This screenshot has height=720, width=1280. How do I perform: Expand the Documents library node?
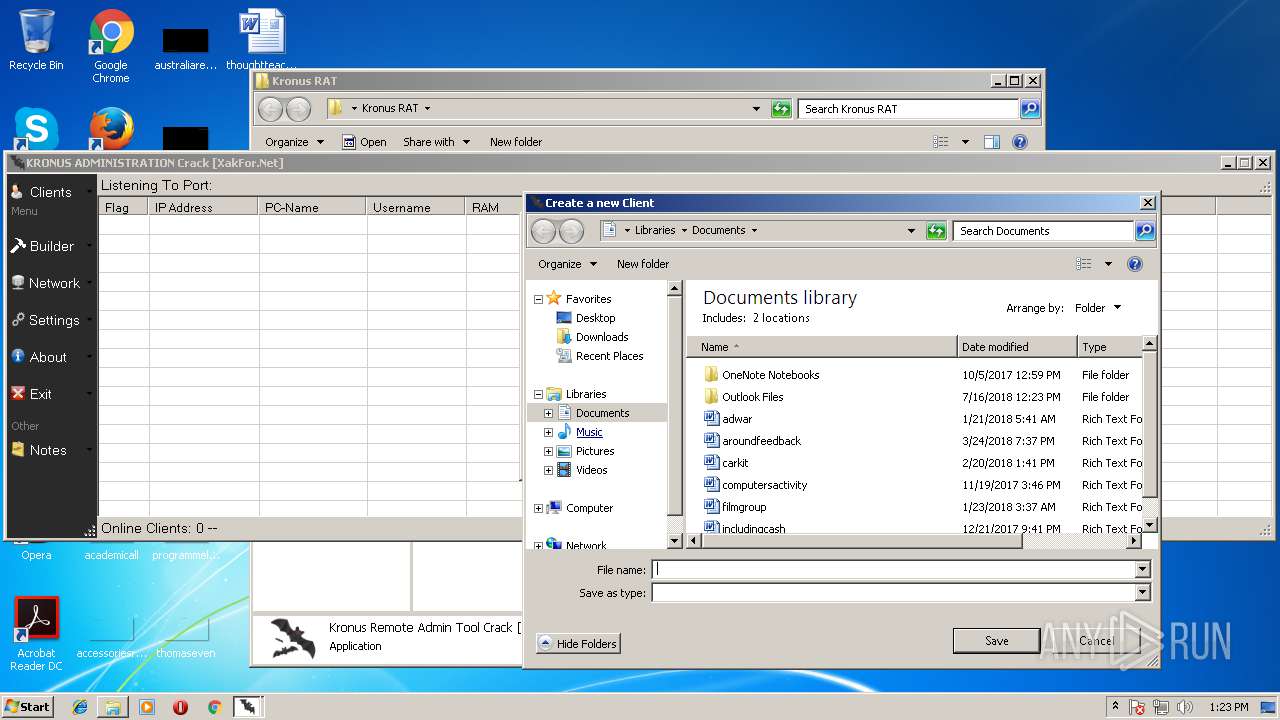click(548, 413)
